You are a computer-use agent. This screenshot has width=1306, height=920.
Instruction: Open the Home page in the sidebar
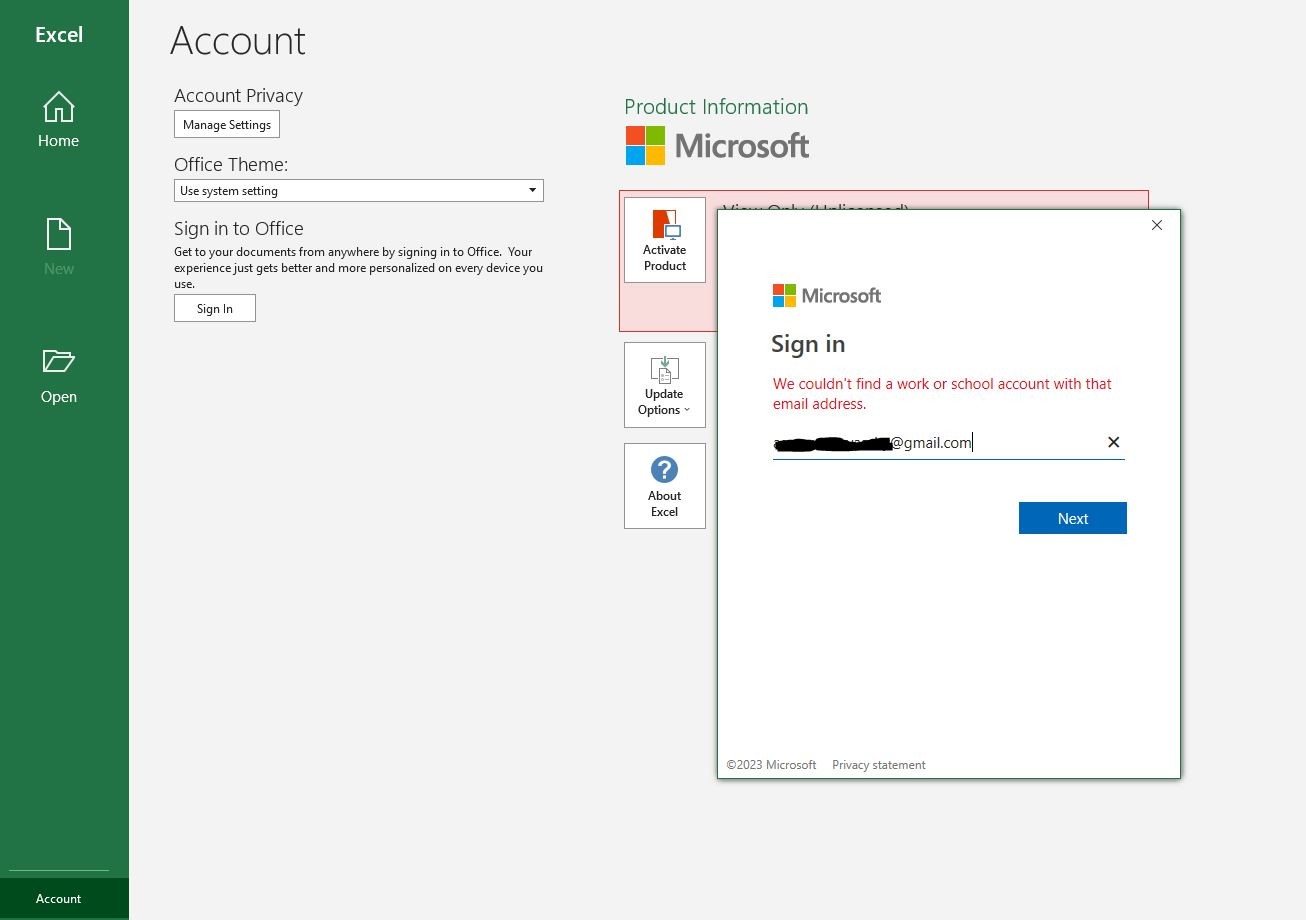pyautogui.click(x=58, y=120)
